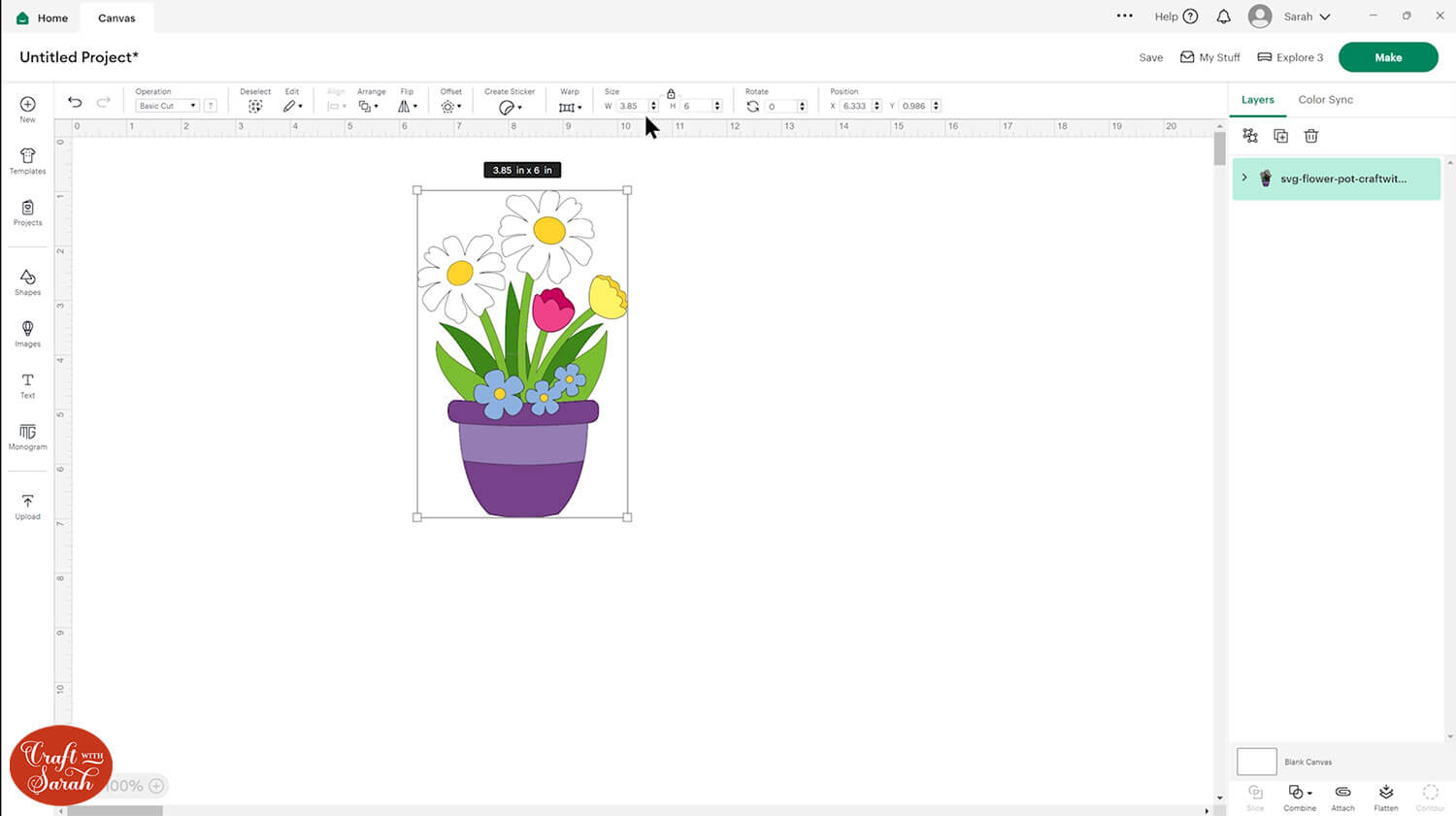The width and height of the screenshot is (1456, 816).
Task: Select the Text tool
Action: click(27, 384)
